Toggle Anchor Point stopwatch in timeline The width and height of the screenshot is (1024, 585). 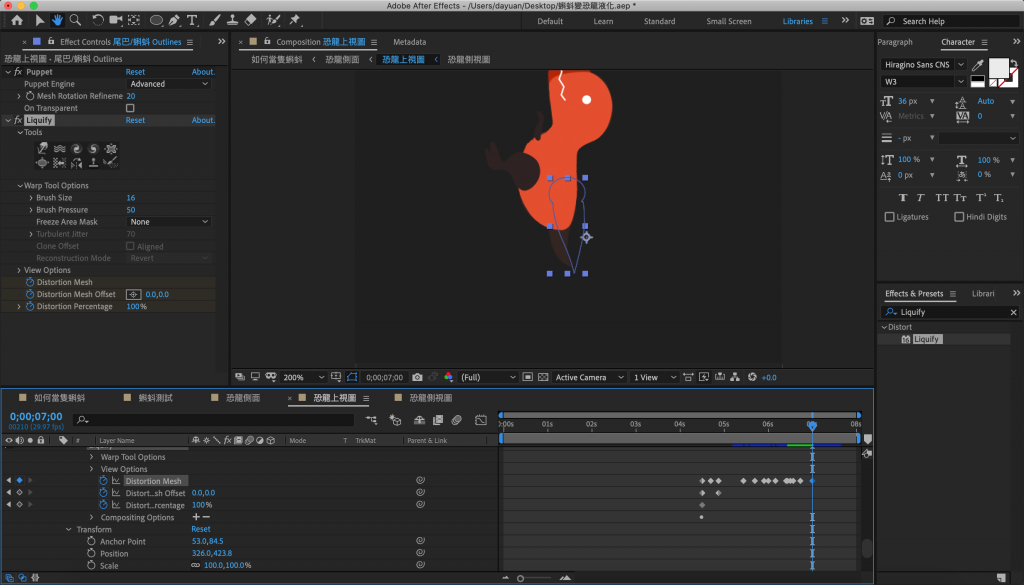pos(91,541)
